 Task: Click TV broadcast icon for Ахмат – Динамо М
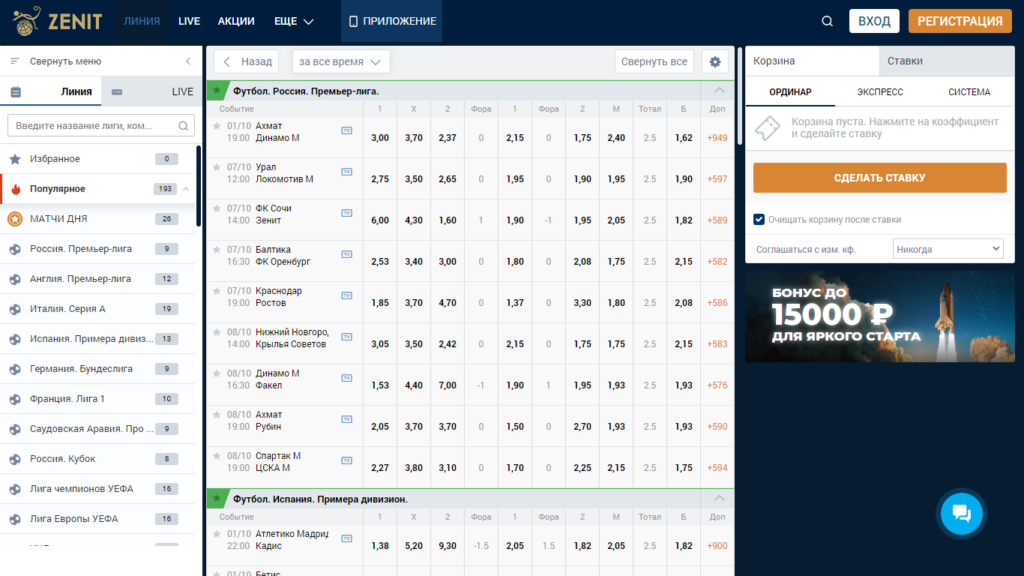click(347, 131)
